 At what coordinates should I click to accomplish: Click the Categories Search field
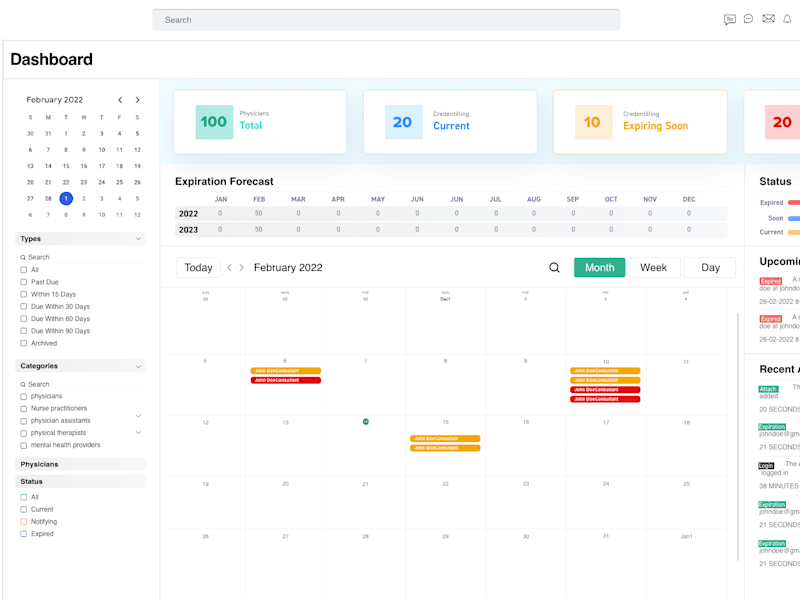pos(83,384)
